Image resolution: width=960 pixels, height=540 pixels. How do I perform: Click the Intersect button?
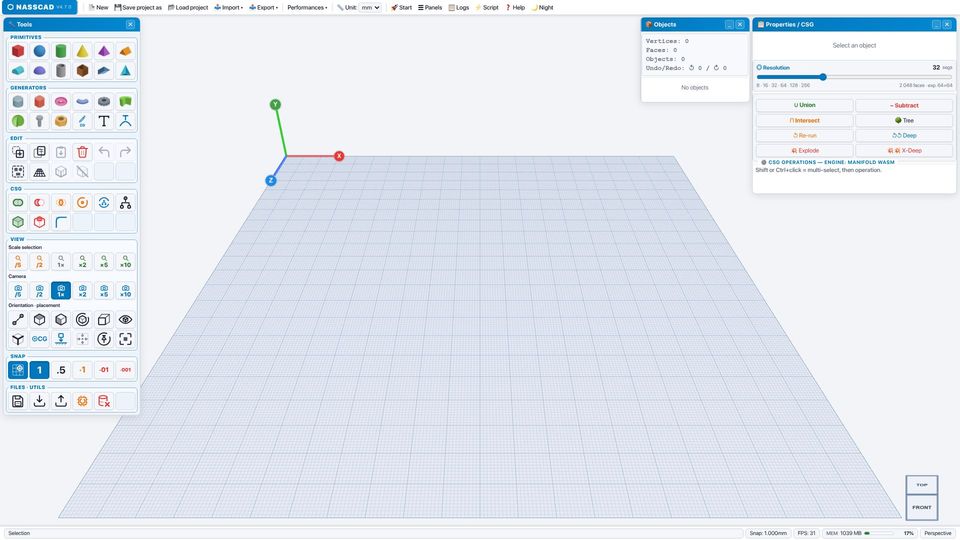(x=804, y=121)
